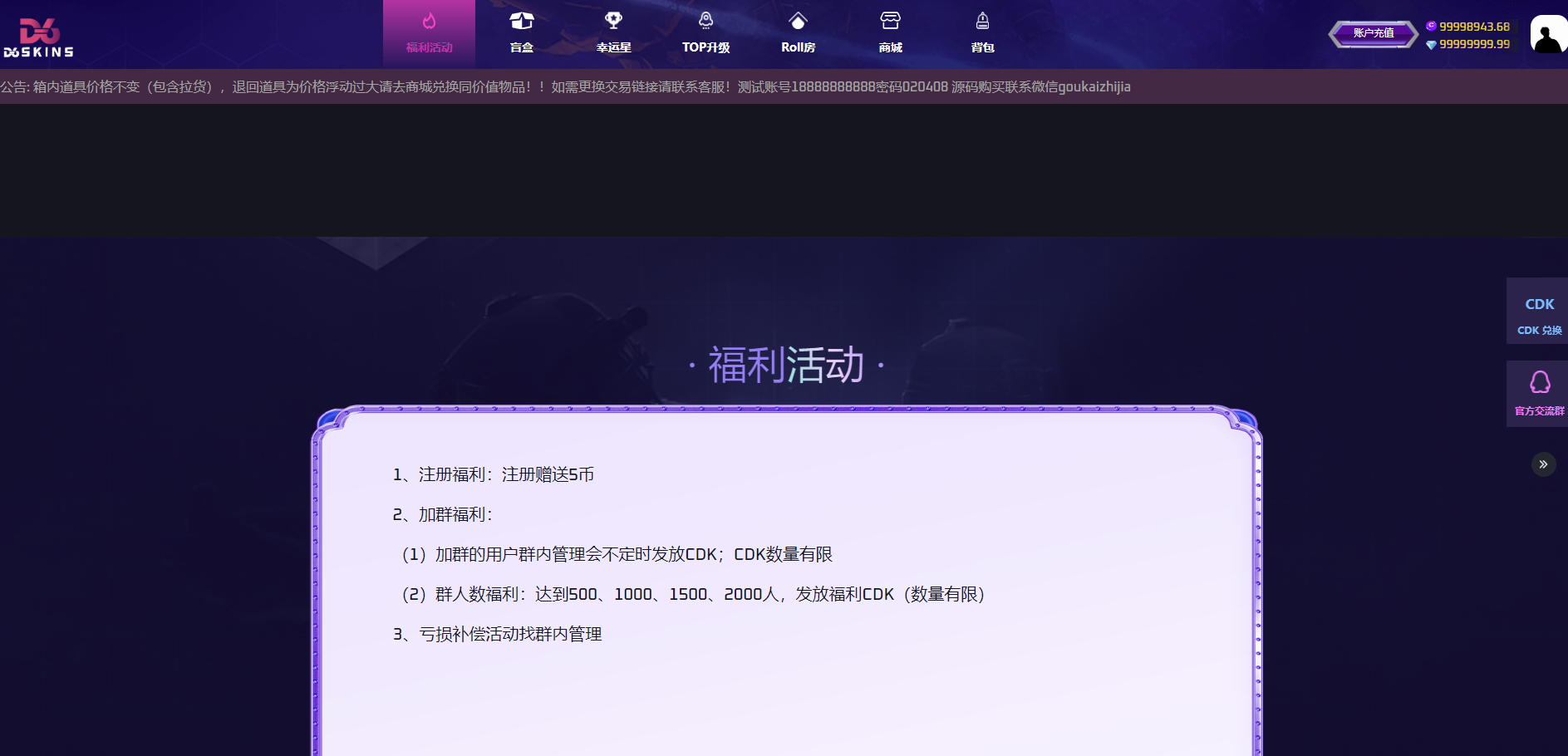Open the CDK 兑换 side panel
Image resolution: width=1568 pixels, height=756 pixels.
1539,312
